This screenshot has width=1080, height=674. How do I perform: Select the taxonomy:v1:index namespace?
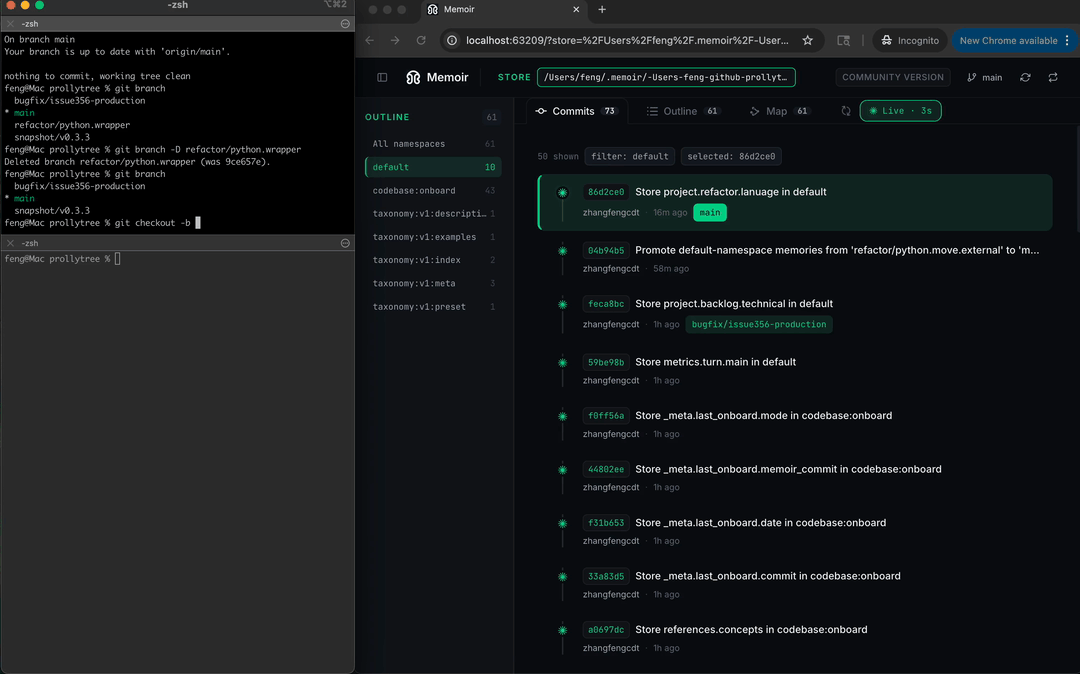pyautogui.click(x=433, y=260)
